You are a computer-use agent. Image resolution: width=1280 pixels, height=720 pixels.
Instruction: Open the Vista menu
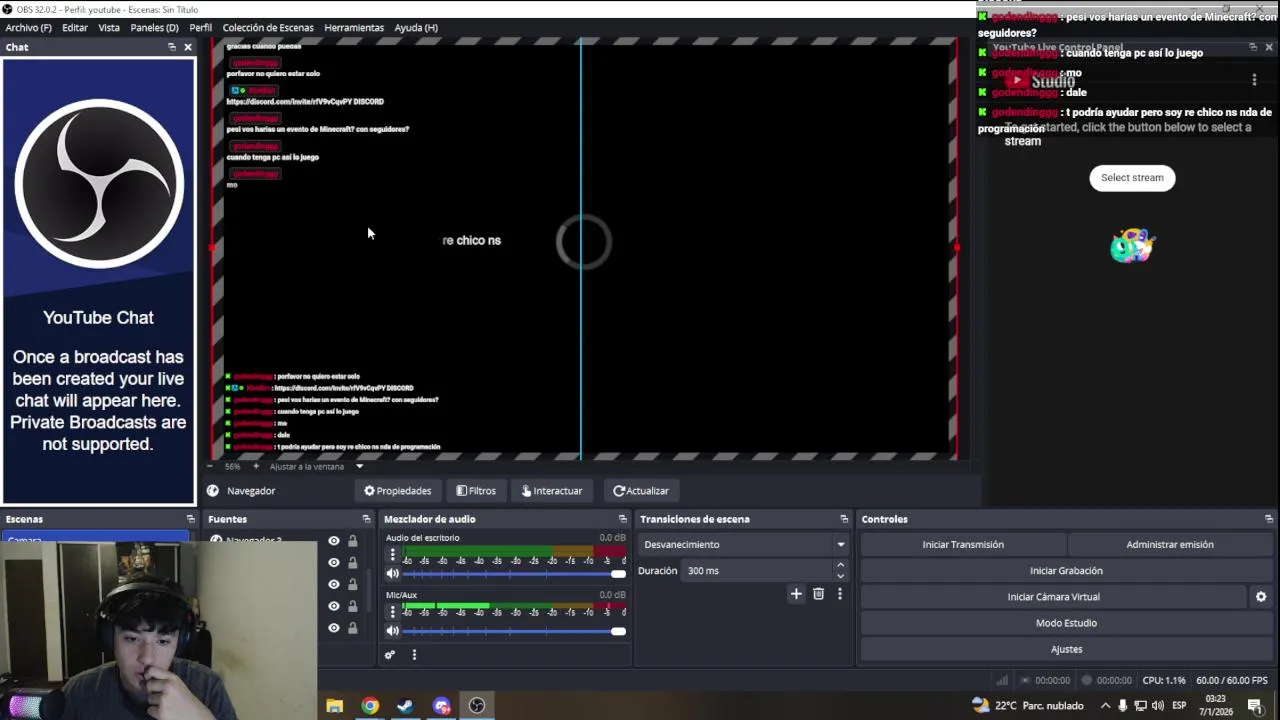coord(109,28)
